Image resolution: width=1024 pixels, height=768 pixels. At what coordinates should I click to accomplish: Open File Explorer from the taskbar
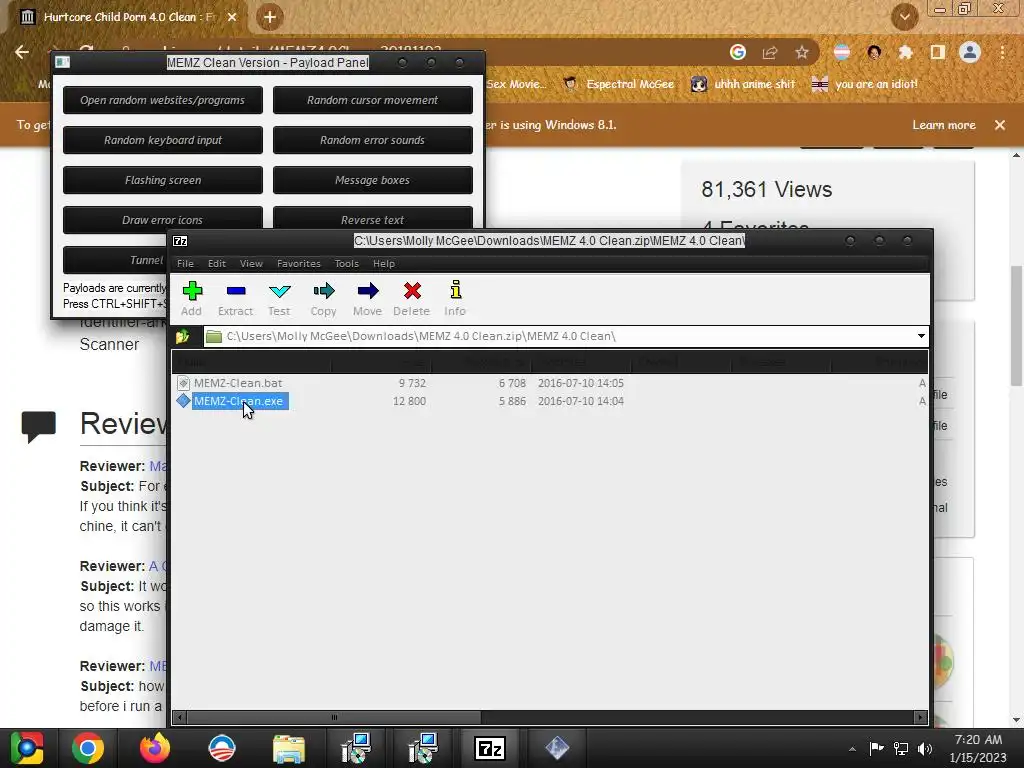289,748
